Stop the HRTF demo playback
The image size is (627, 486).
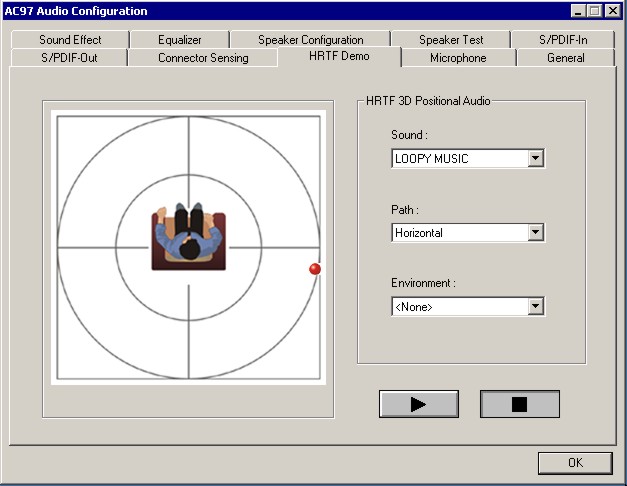click(519, 404)
